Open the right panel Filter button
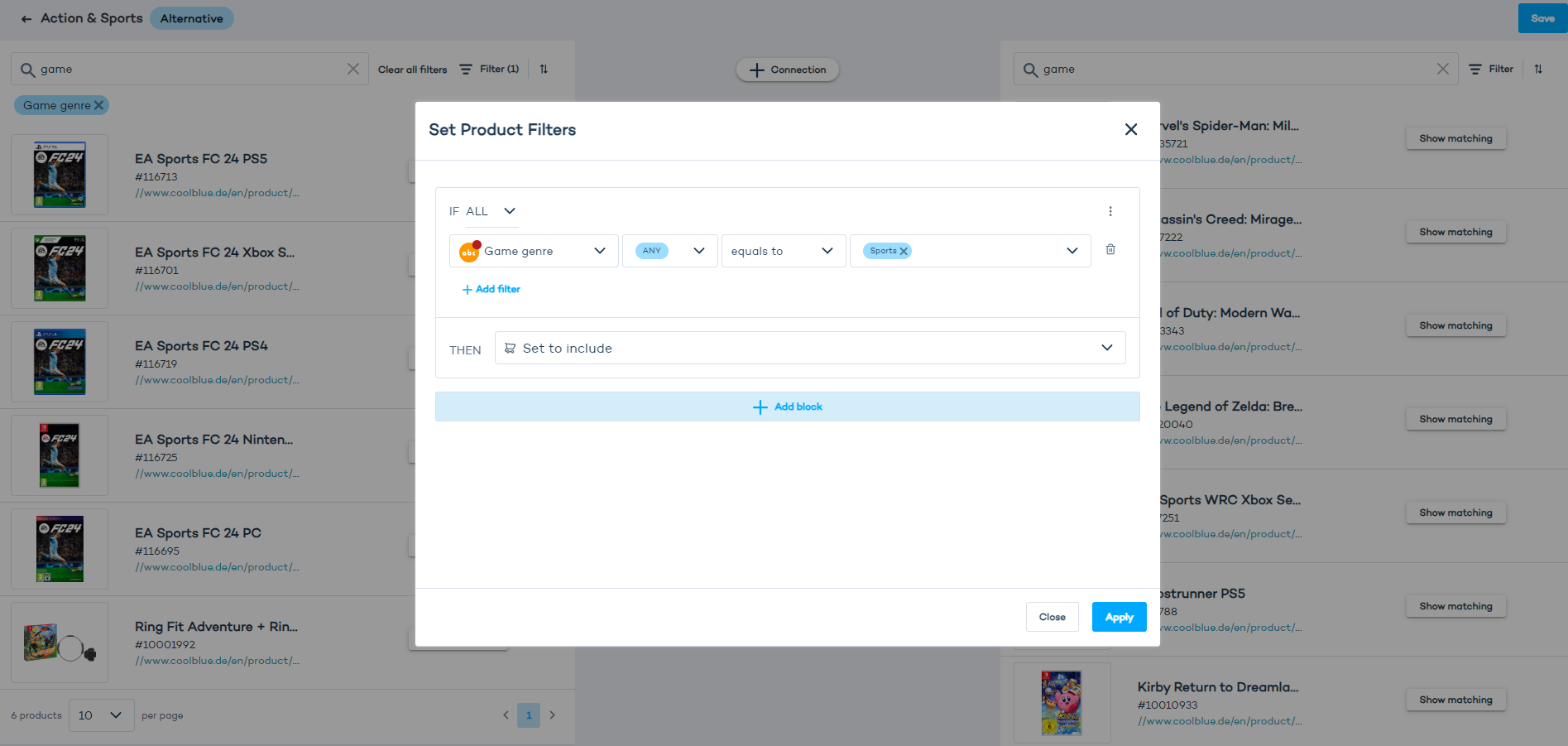The image size is (1568, 746). (x=1491, y=69)
